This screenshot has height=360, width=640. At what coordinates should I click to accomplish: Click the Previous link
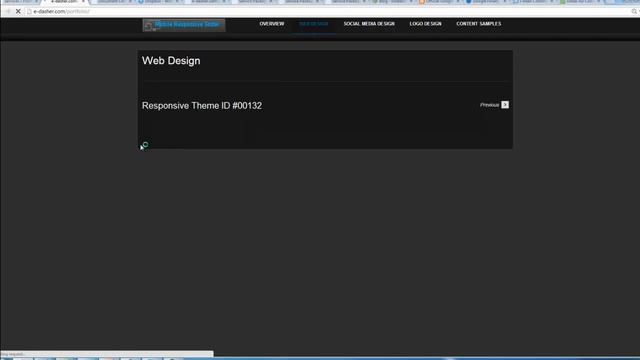coord(489,105)
